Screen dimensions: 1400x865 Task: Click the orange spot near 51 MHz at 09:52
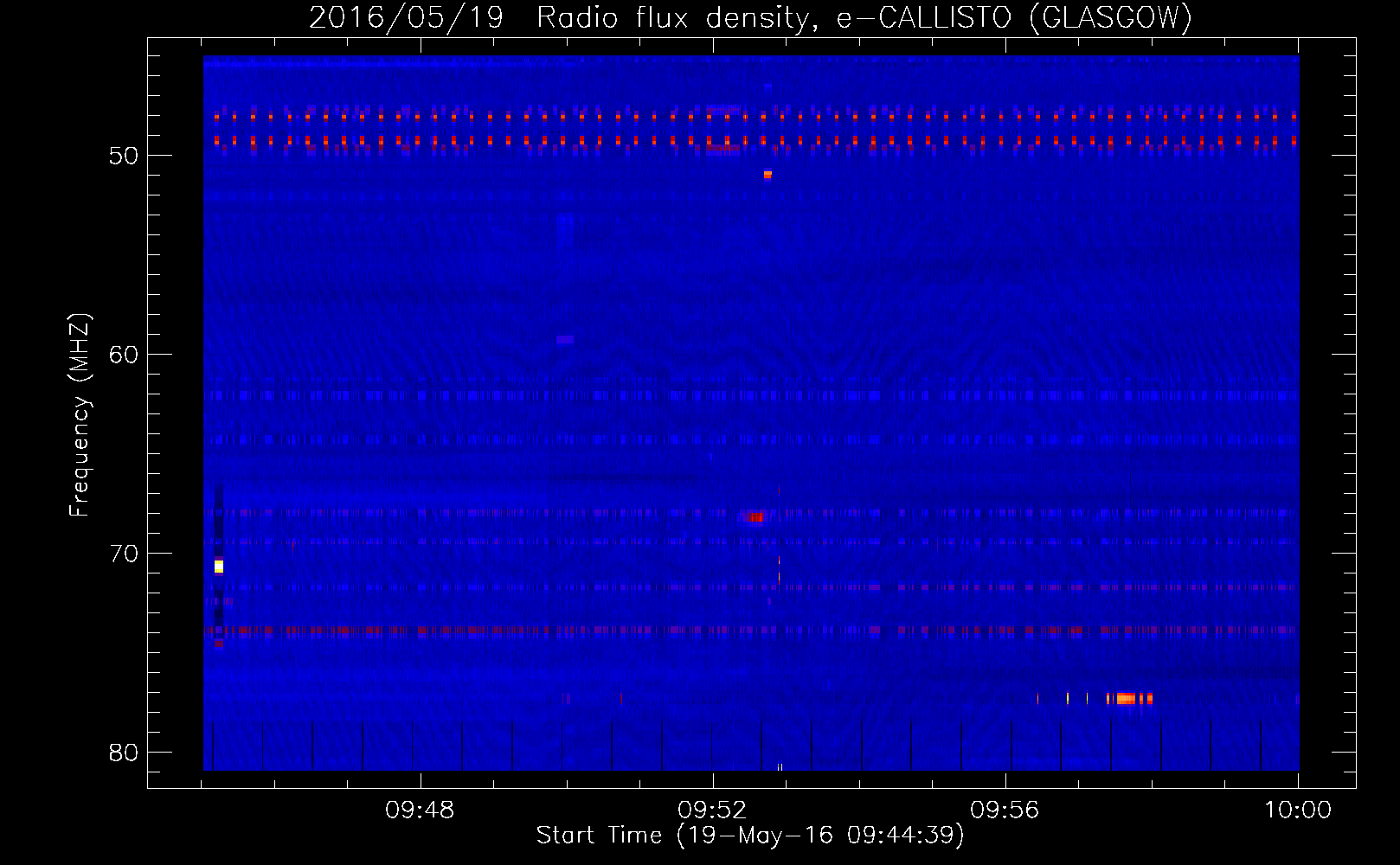(x=767, y=175)
